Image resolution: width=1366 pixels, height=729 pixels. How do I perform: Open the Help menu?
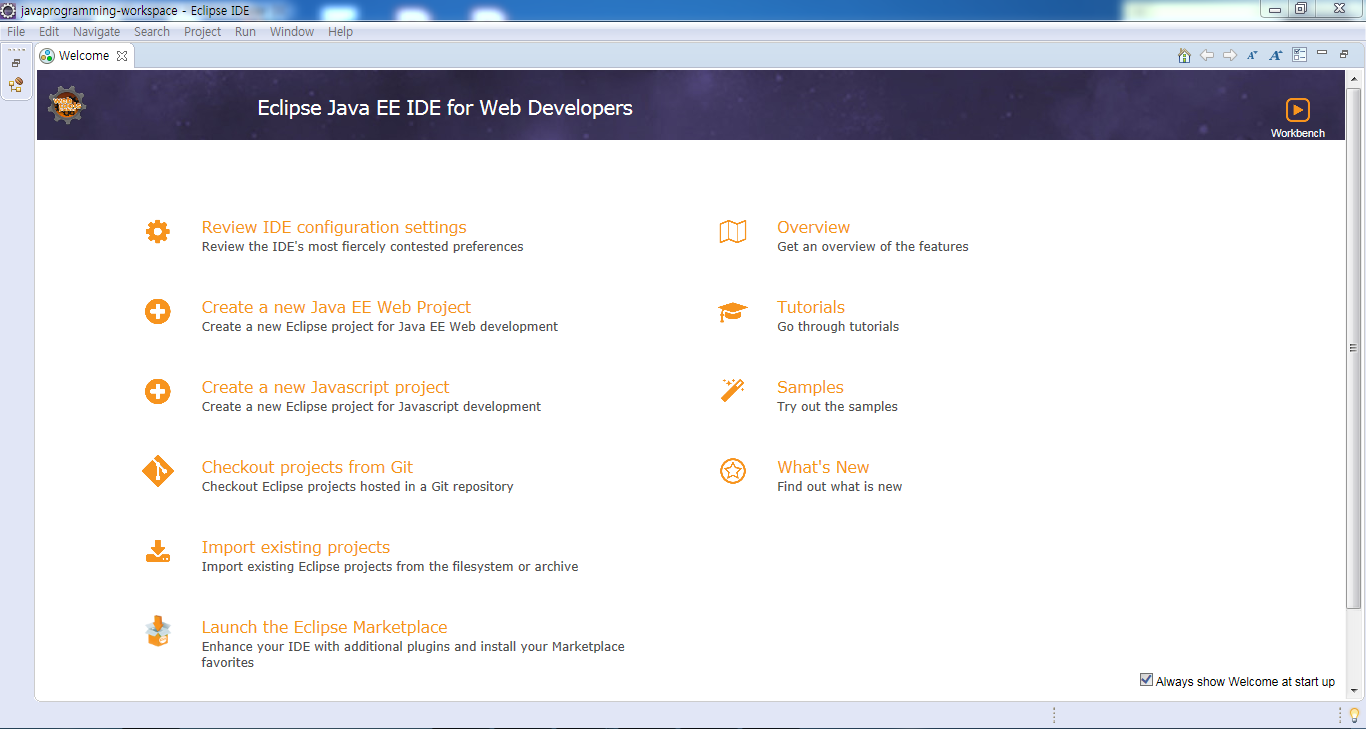[x=340, y=32]
